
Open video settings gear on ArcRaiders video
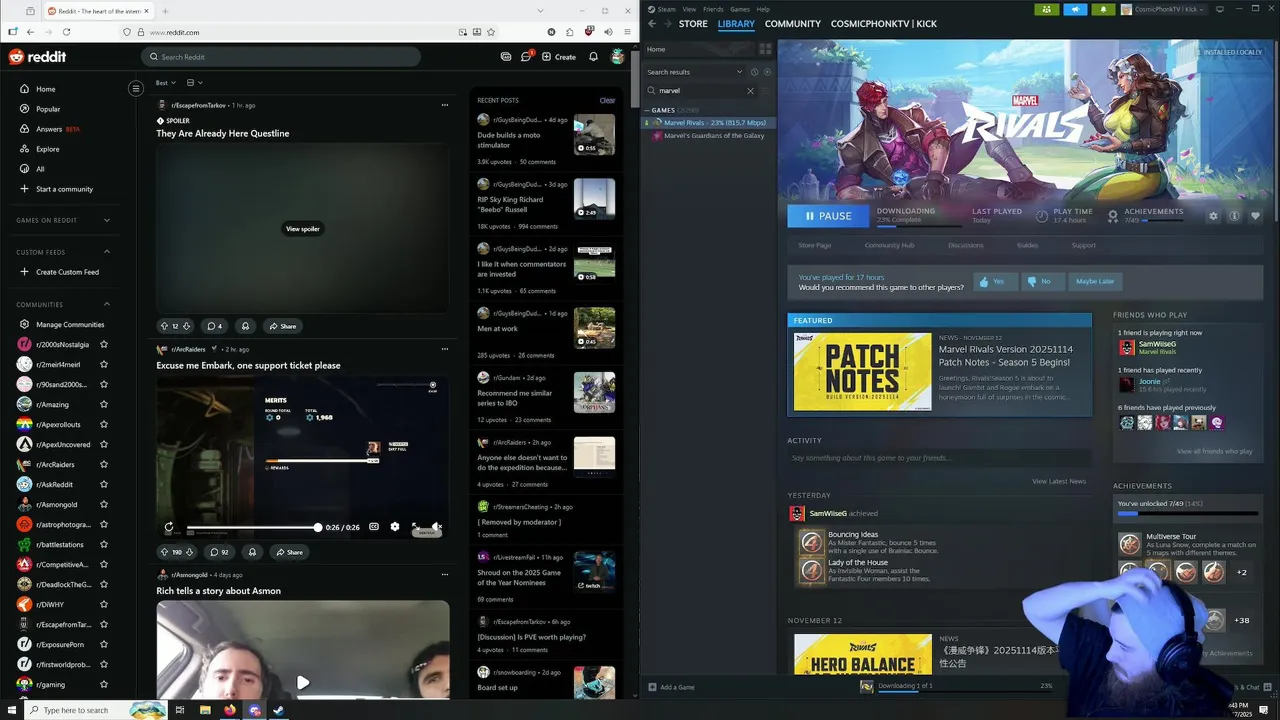click(x=395, y=527)
